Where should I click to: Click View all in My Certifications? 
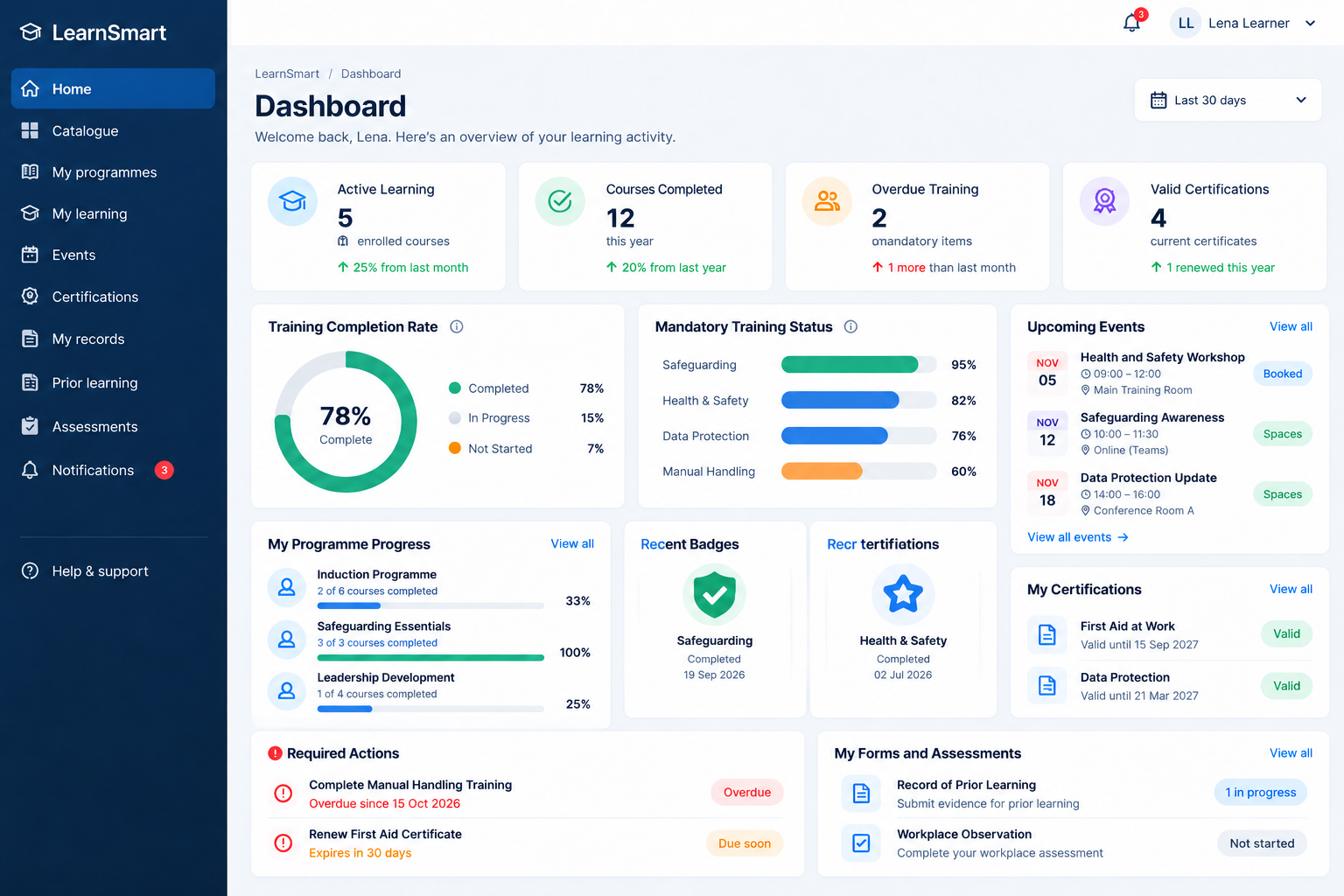[1291, 589]
